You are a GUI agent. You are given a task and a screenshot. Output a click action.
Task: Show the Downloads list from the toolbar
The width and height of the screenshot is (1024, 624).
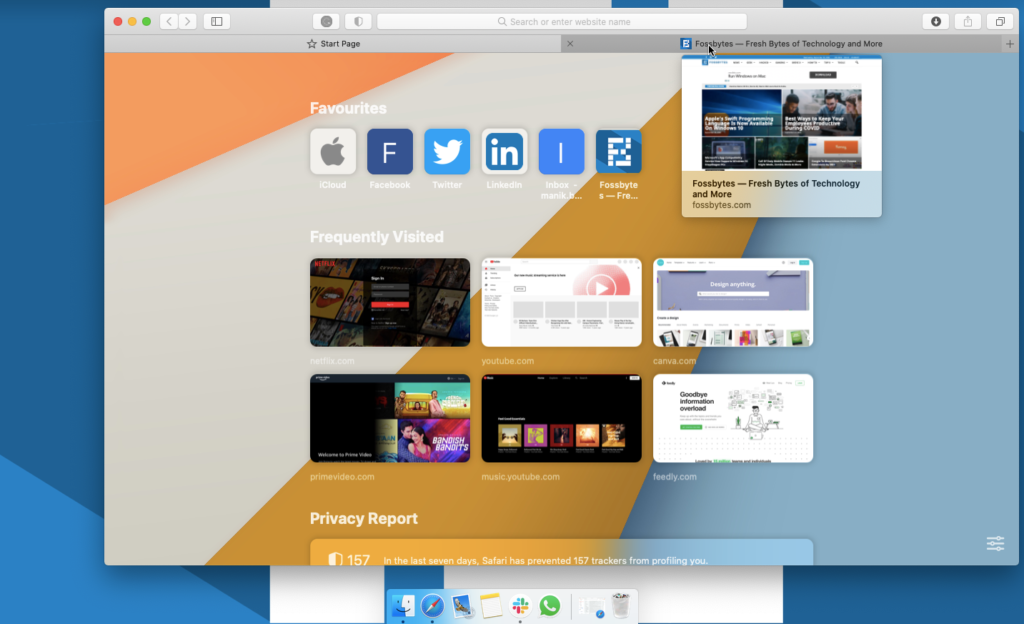936,22
